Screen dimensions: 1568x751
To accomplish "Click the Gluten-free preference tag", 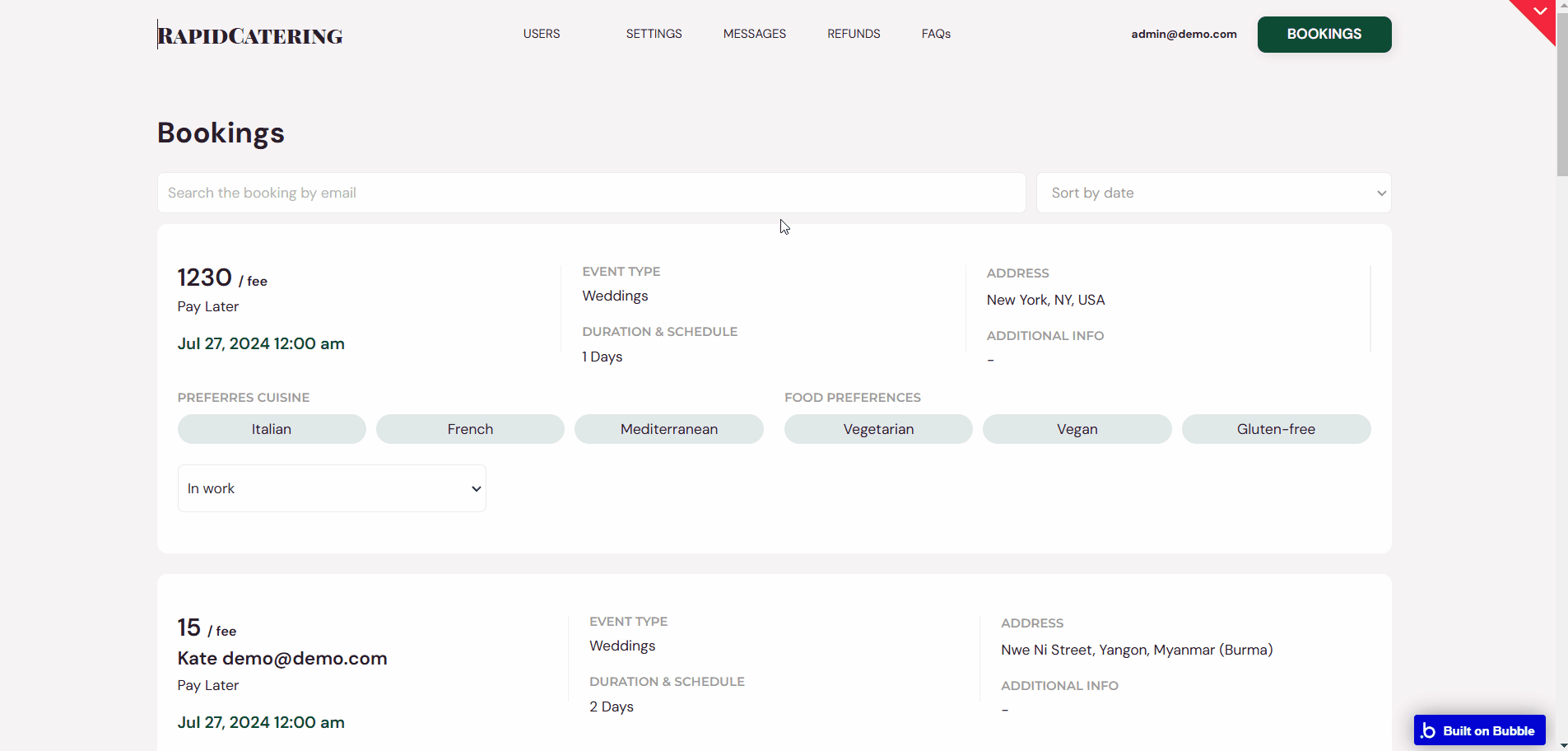I will pyautogui.click(x=1276, y=429).
